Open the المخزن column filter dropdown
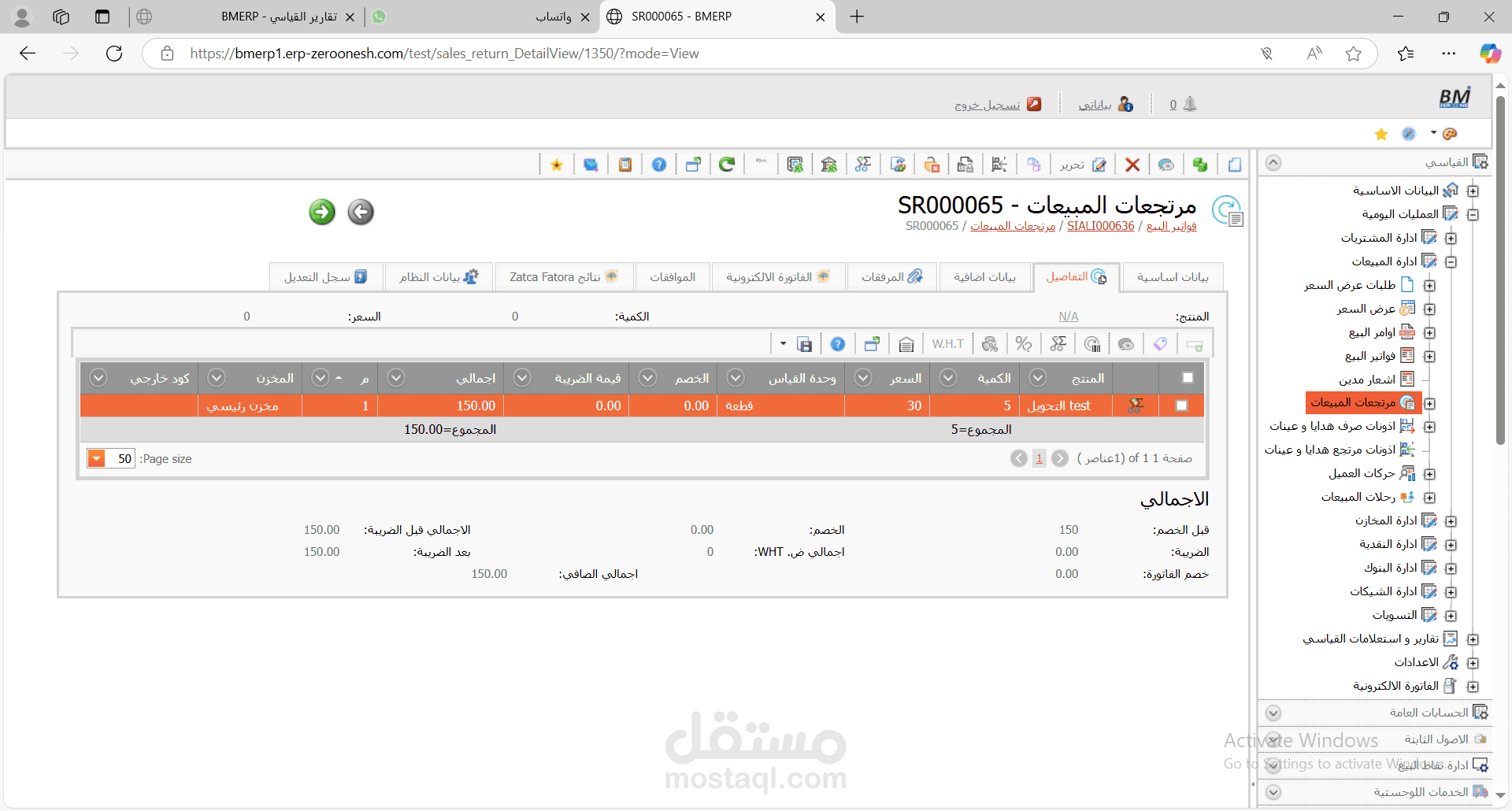This screenshot has height=811, width=1512. pos(217,378)
